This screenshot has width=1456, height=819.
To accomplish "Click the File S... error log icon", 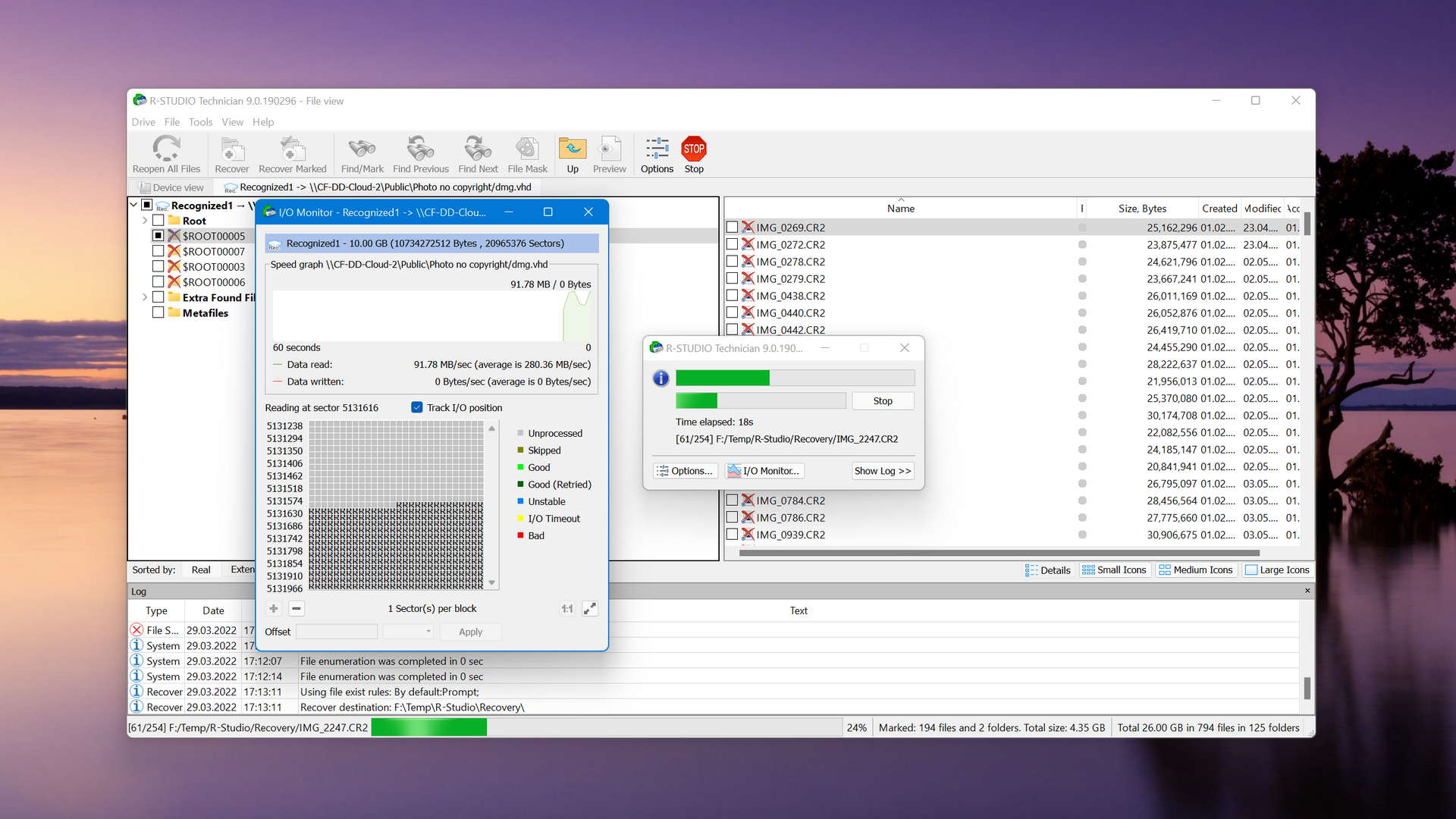I will pos(136,629).
